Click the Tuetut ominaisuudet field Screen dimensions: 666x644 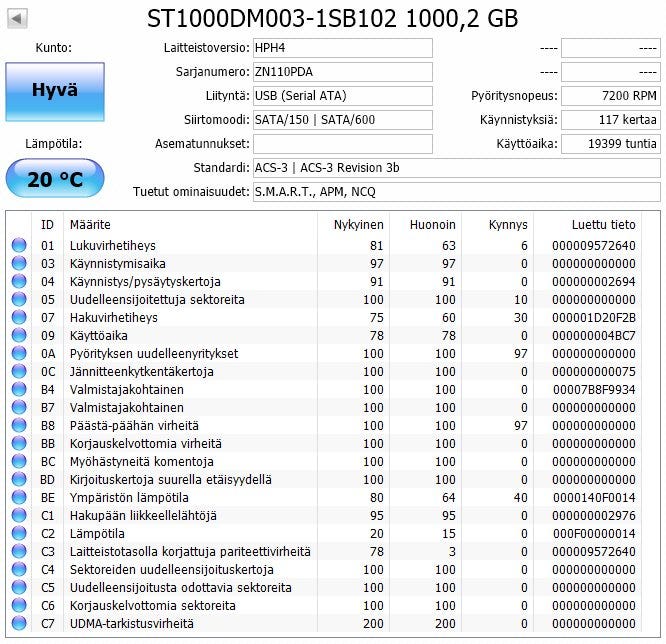457,192
